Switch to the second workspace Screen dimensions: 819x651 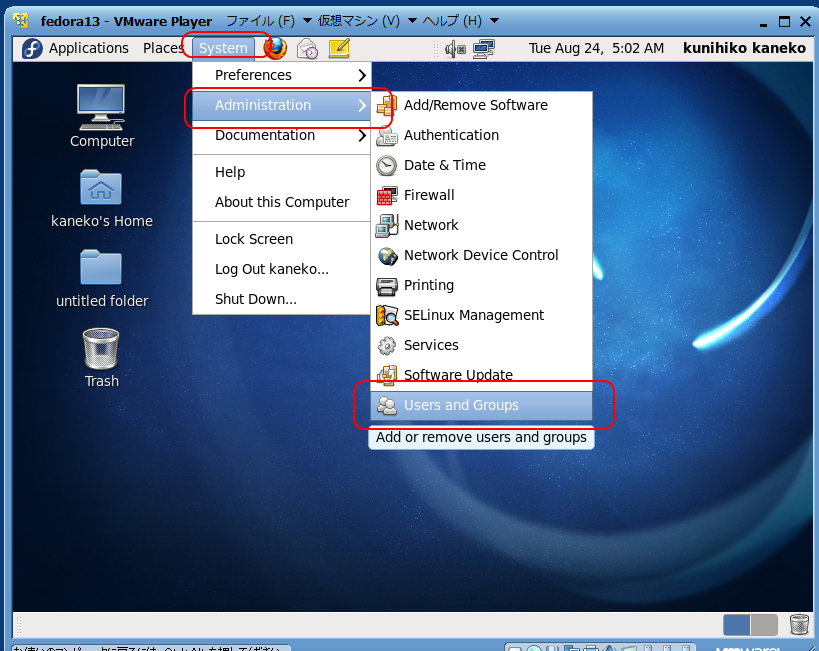(x=764, y=625)
